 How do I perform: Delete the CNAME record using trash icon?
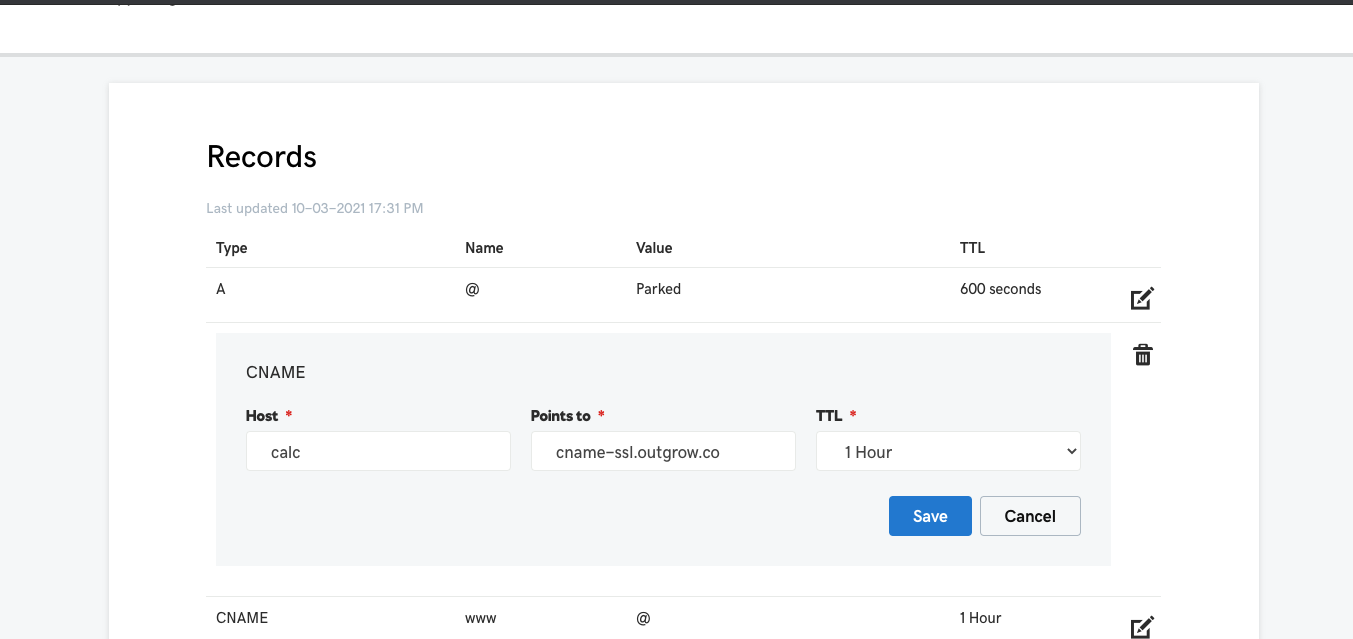point(1142,355)
